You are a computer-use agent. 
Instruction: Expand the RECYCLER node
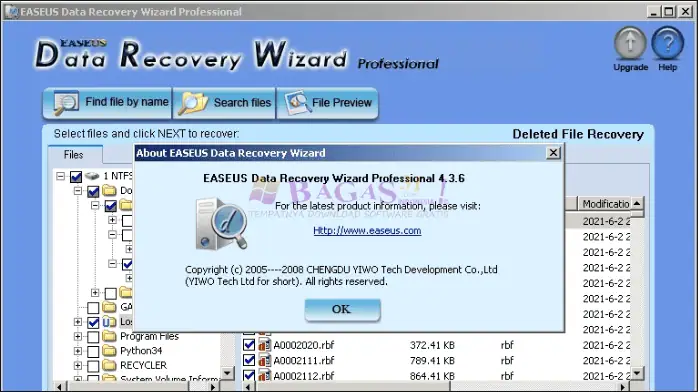point(78,366)
